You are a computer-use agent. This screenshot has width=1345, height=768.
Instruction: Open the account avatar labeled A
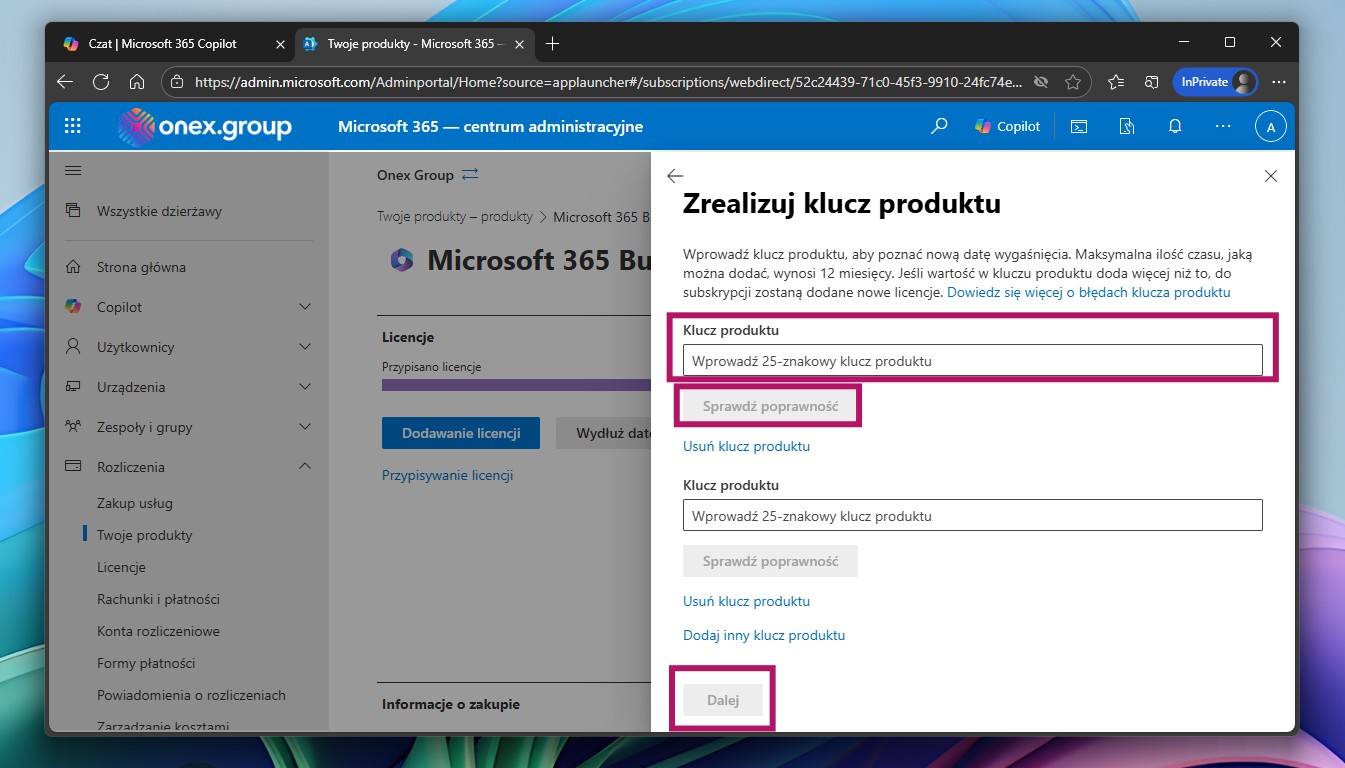pos(1270,127)
